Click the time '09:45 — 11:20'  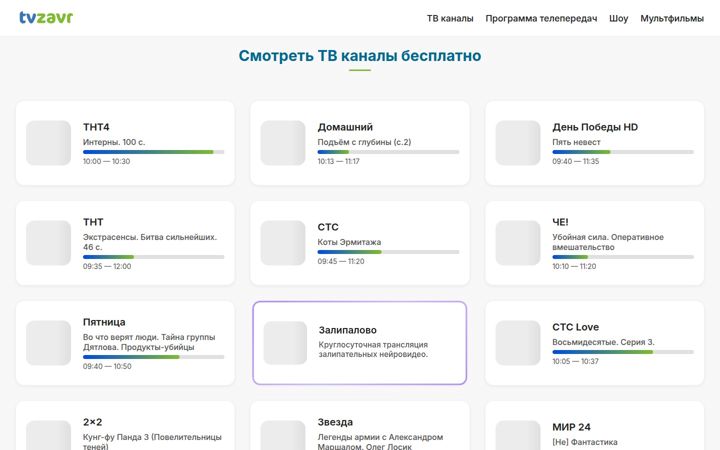coord(341,262)
